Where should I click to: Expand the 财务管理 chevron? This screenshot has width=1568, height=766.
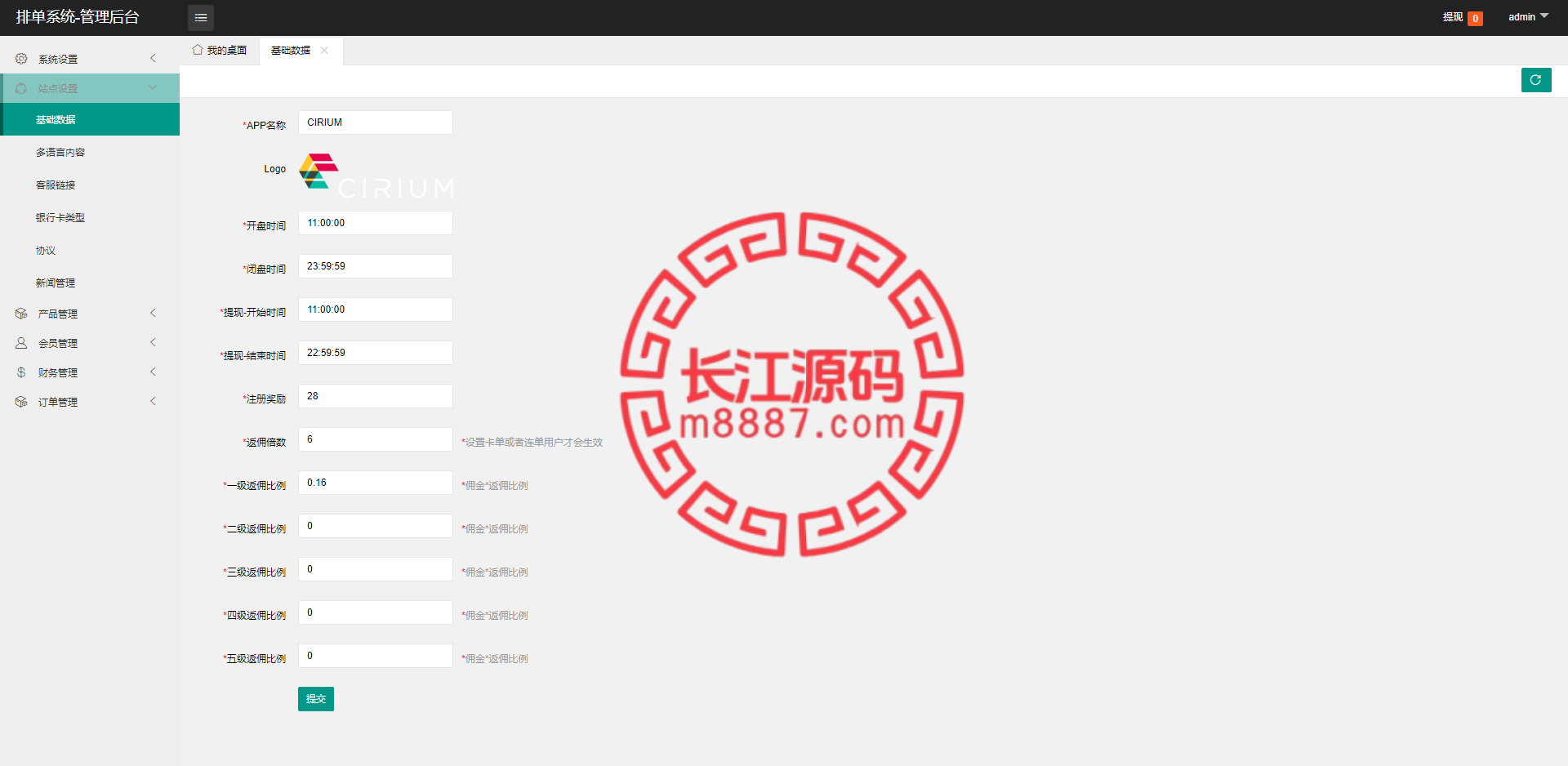tap(153, 372)
